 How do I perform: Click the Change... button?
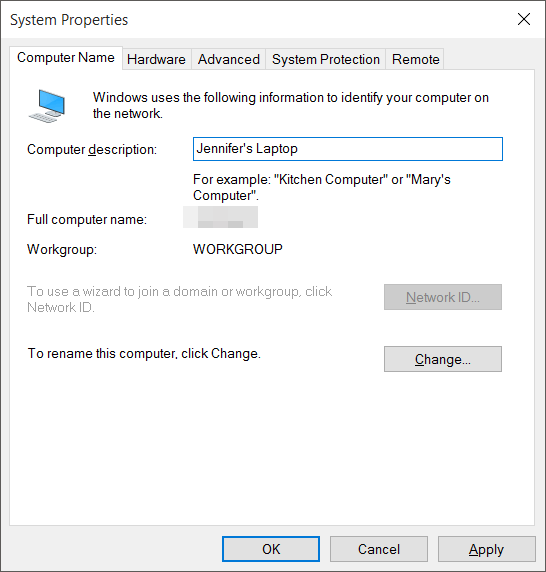(x=443, y=359)
